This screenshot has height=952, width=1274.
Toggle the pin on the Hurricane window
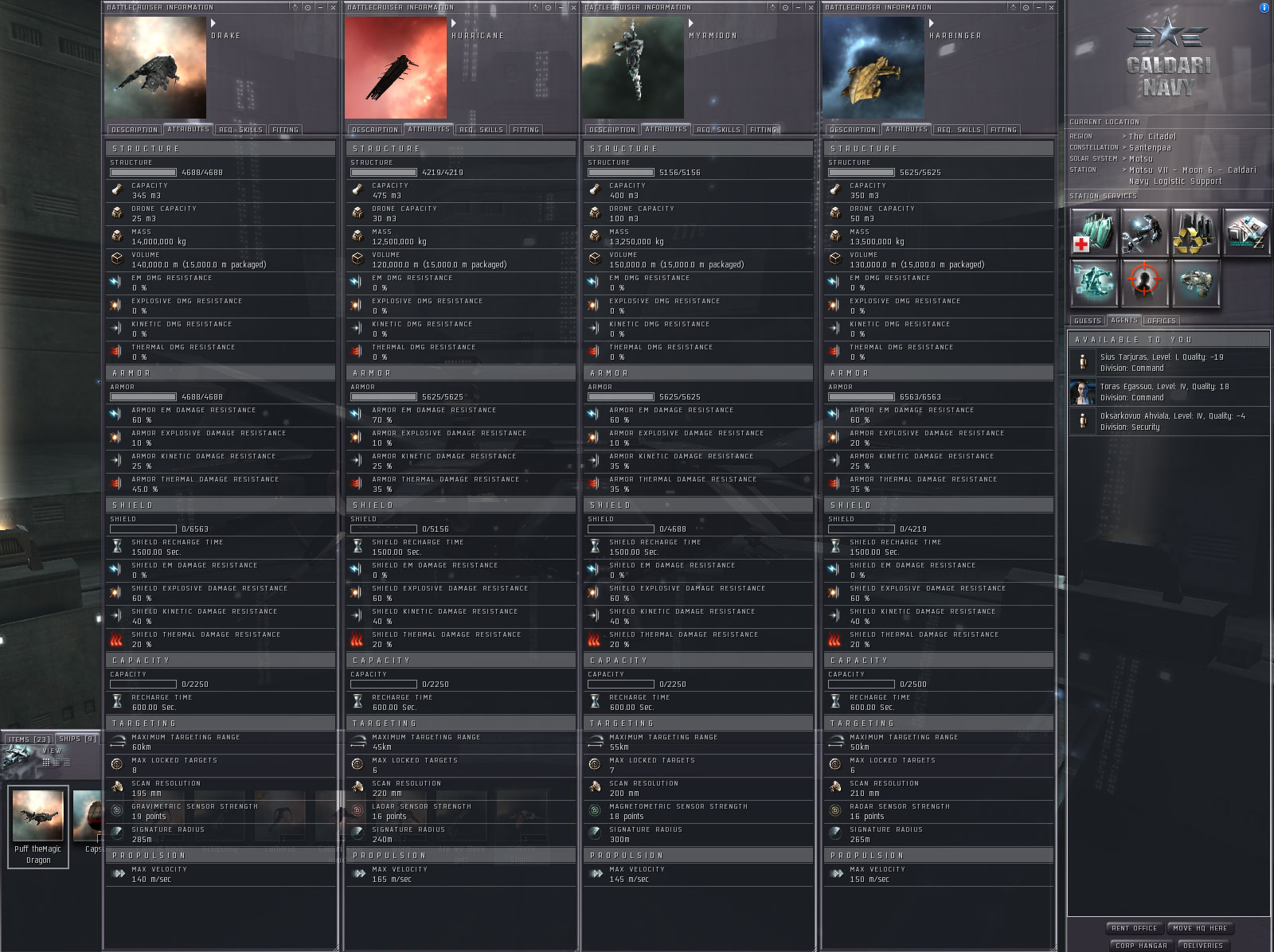(x=549, y=7)
